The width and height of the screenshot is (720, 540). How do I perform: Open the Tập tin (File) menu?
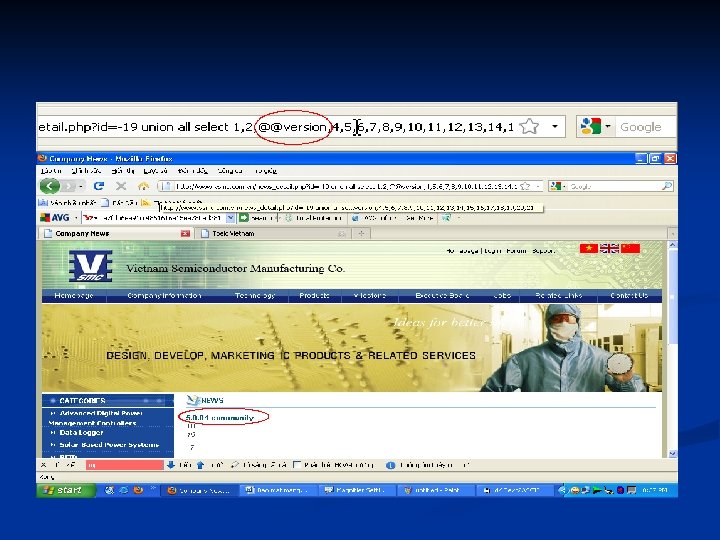point(51,171)
